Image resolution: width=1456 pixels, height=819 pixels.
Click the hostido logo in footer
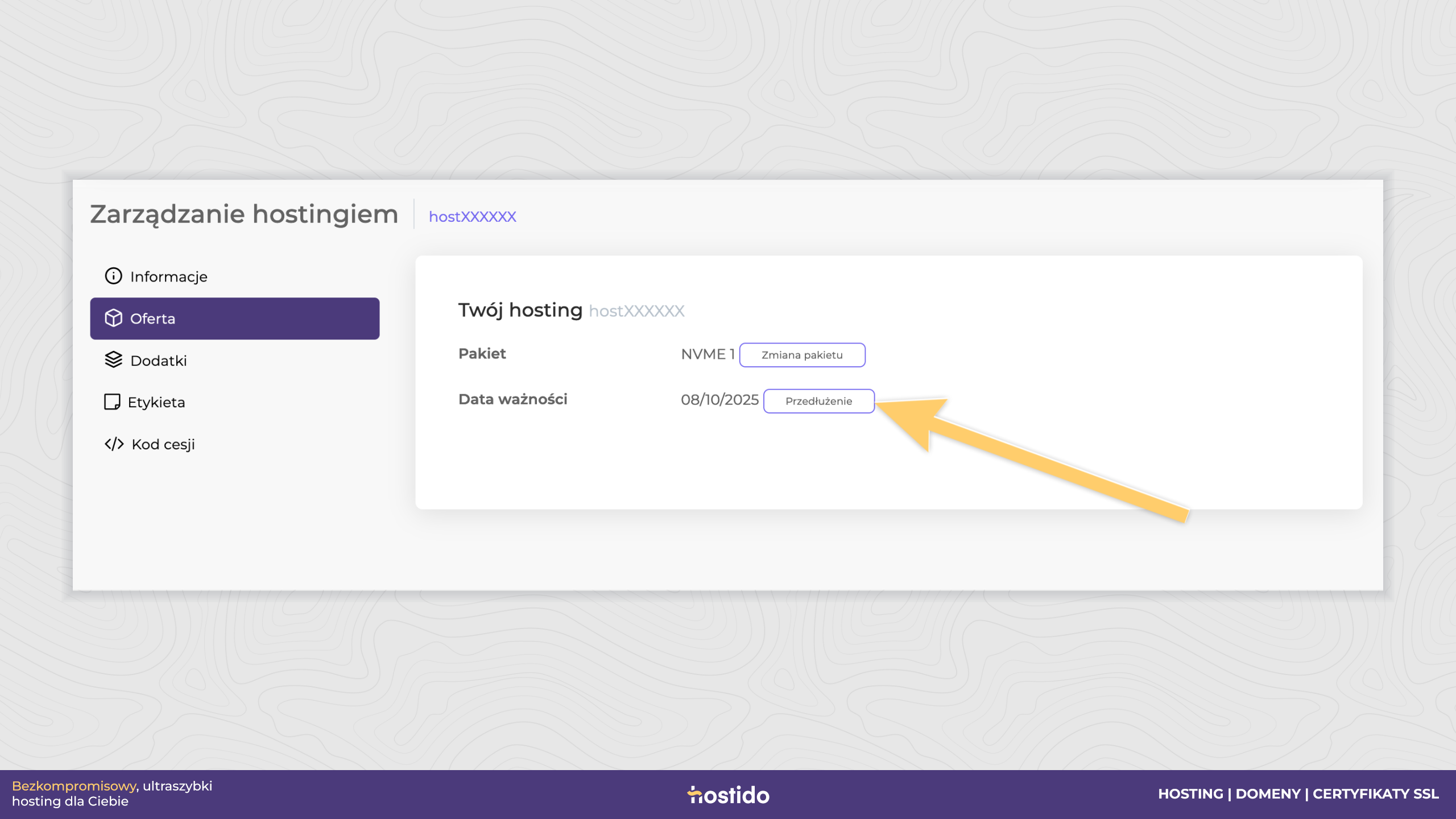[728, 795]
